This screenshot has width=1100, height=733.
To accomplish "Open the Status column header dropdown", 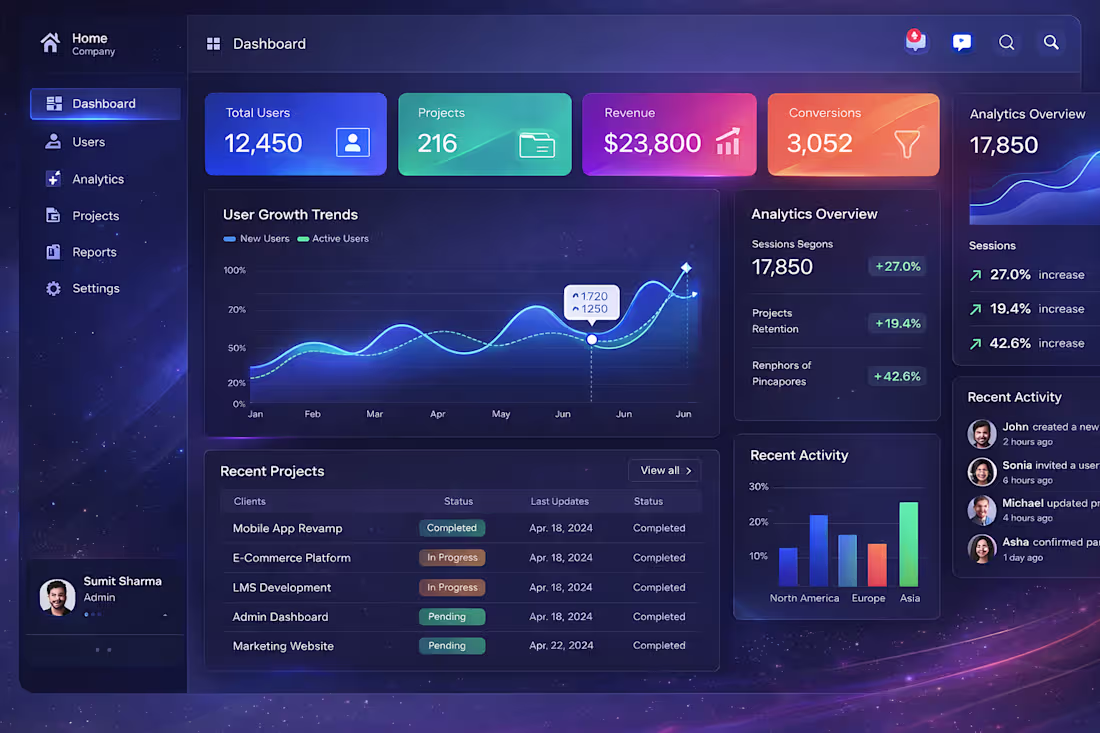I will (458, 501).
